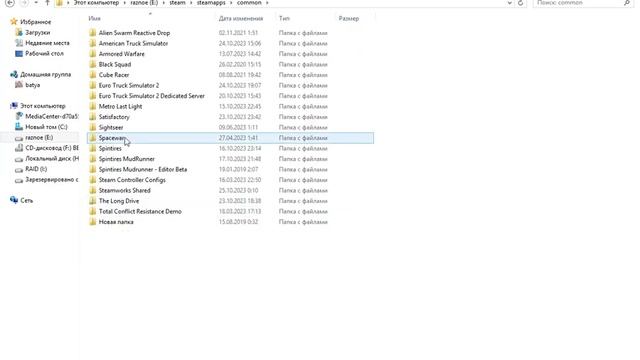The width and height of the screenshot is (640, 360).
Task: Go up one level with up arrow
Action: tap(47, 3)
